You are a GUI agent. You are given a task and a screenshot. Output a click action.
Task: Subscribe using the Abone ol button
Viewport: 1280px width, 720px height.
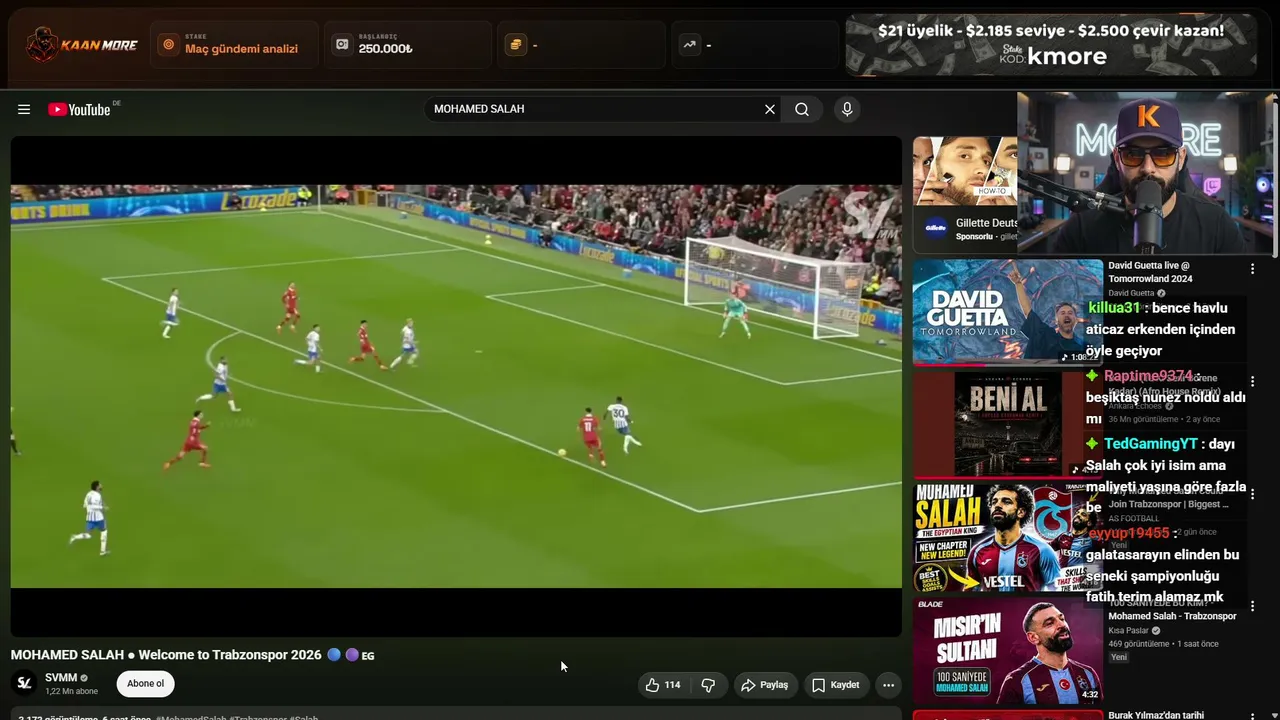click(x=146, y=684)
